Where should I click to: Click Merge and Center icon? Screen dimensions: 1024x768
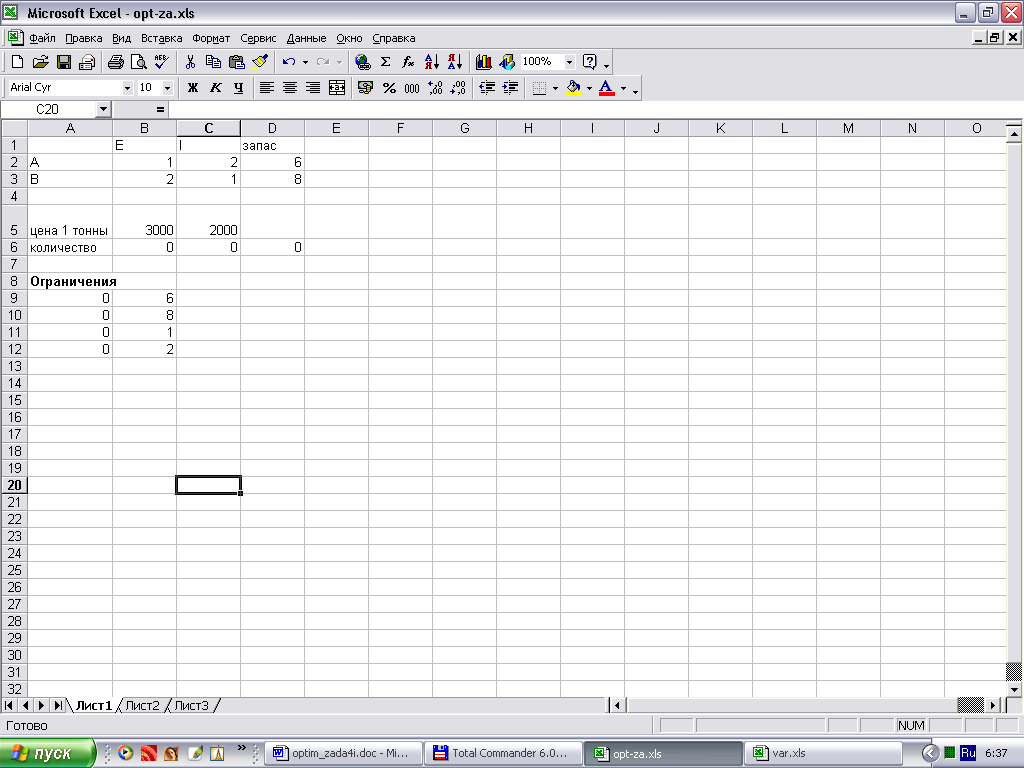pos(337,88)
